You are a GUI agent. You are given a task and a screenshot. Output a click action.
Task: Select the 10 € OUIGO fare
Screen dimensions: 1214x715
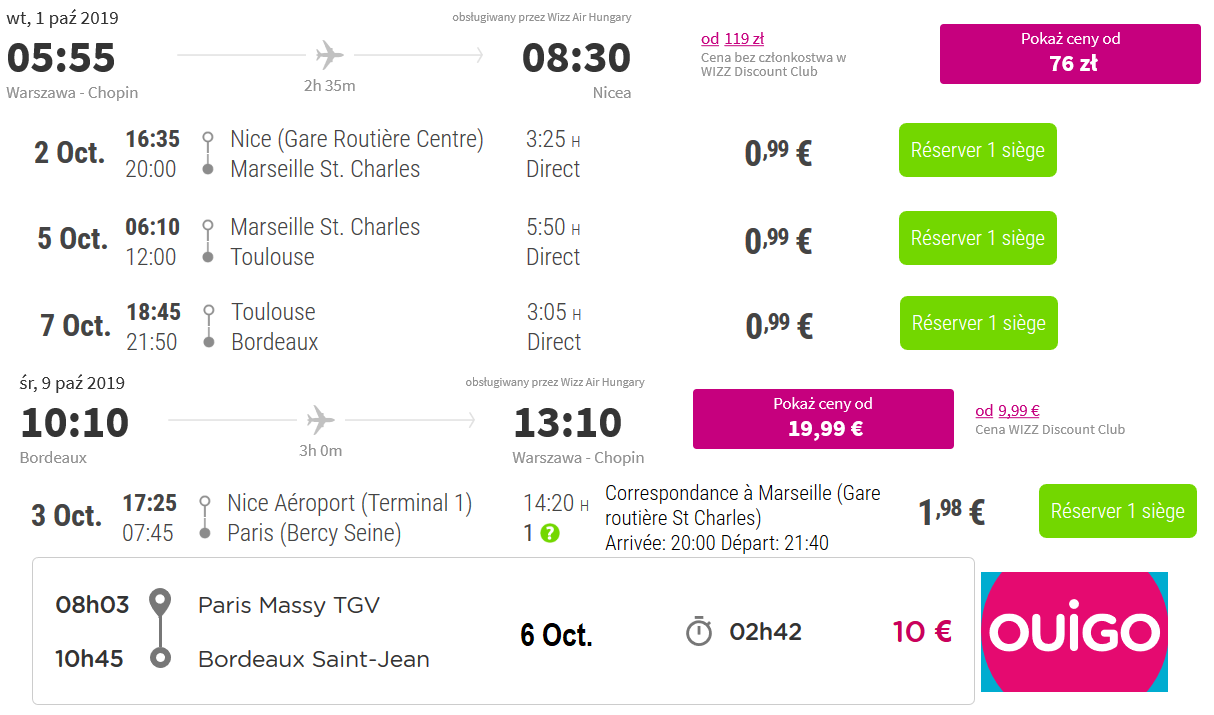pyautogui.click(x=922, y=632)
